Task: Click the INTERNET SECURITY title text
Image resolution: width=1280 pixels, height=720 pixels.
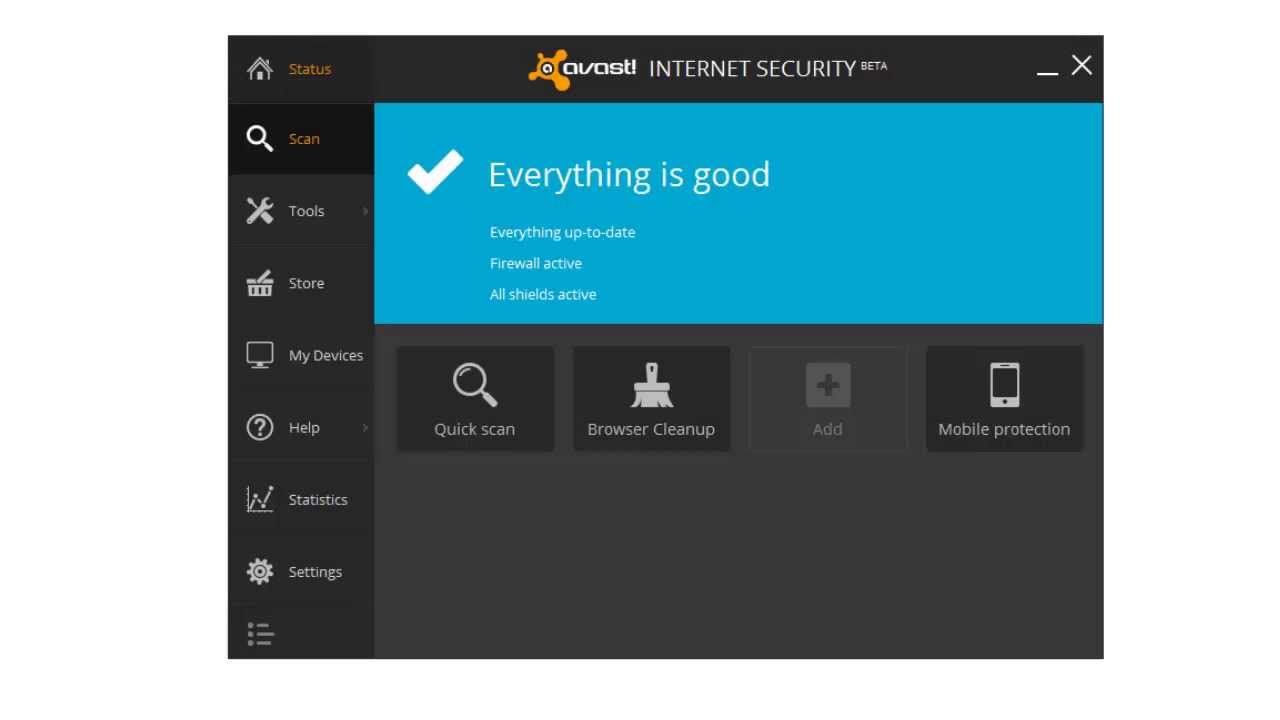Action: pyautogui.click(x=752, y=69)
